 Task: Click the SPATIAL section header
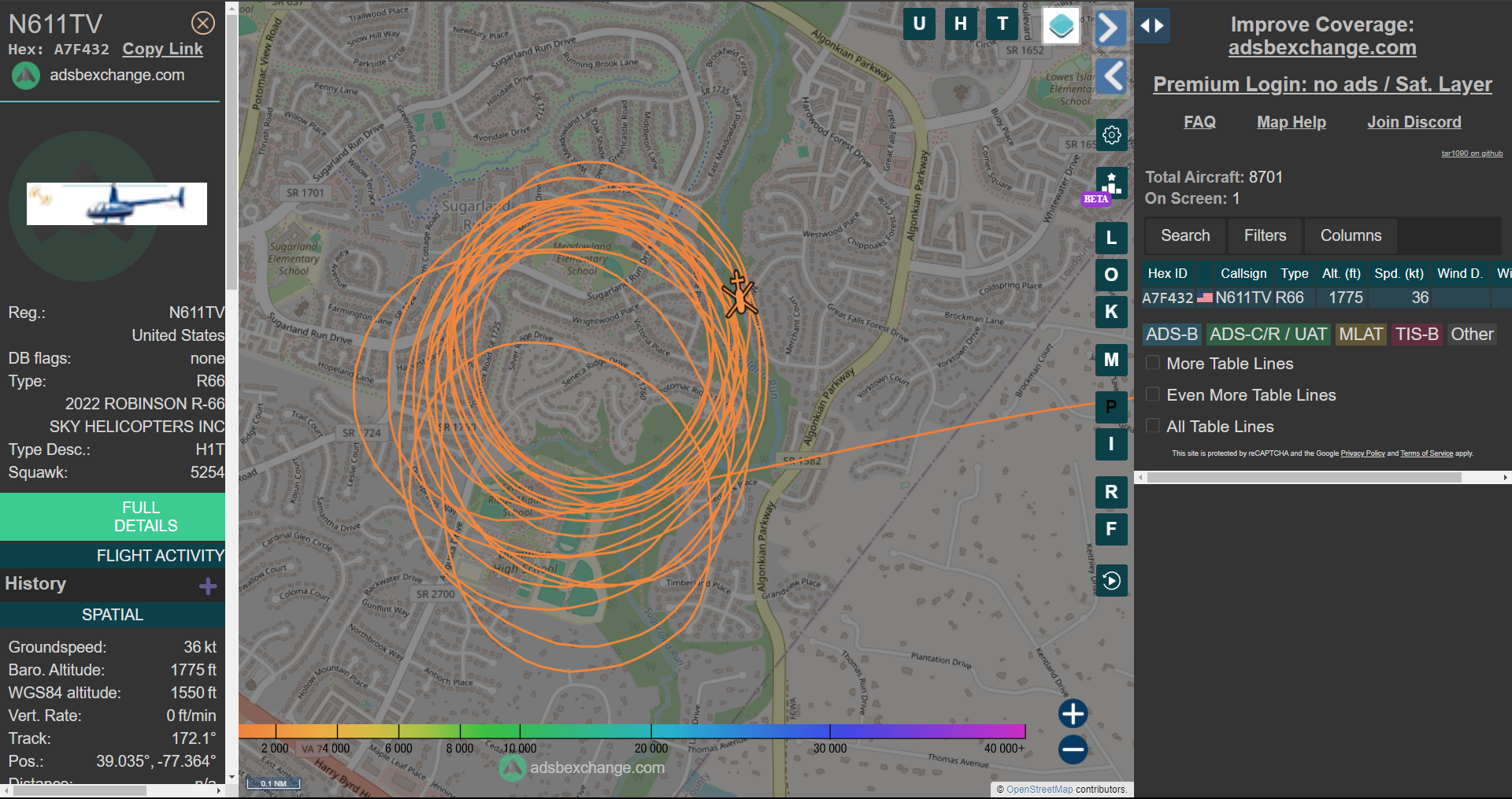coord(113,615)
